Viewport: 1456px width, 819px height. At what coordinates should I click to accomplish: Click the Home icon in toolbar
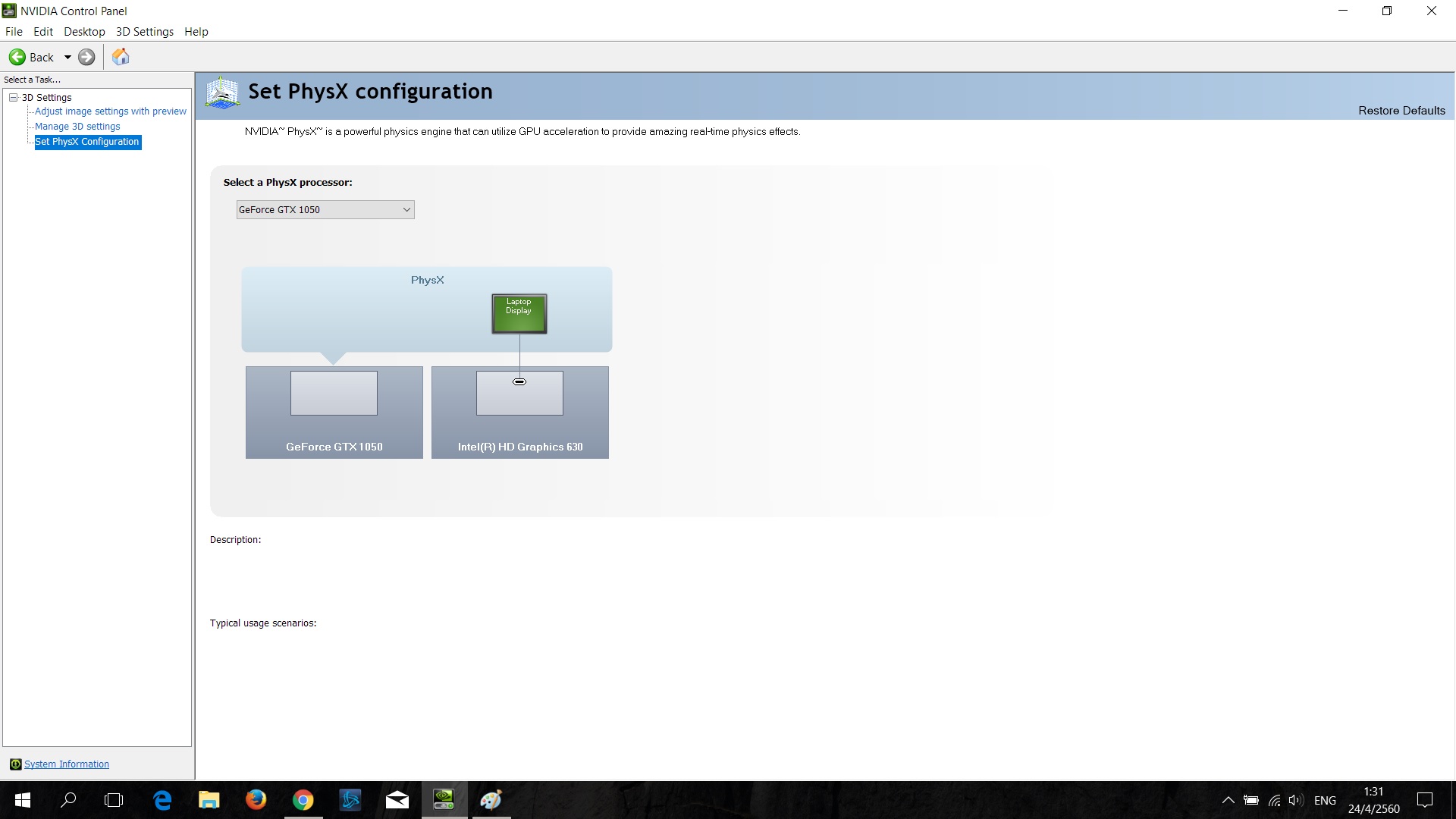pyautogui.click(x=121, y=57)
